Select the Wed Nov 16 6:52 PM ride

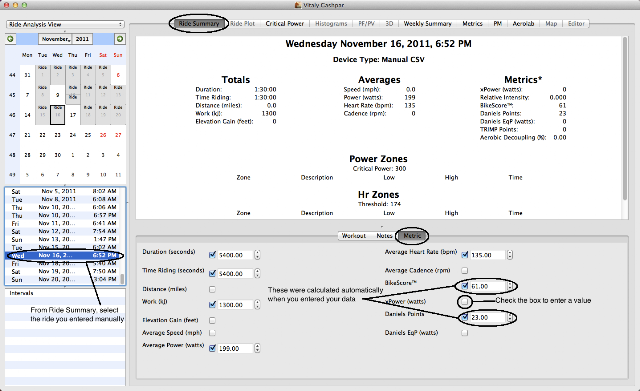coord(63,255)
